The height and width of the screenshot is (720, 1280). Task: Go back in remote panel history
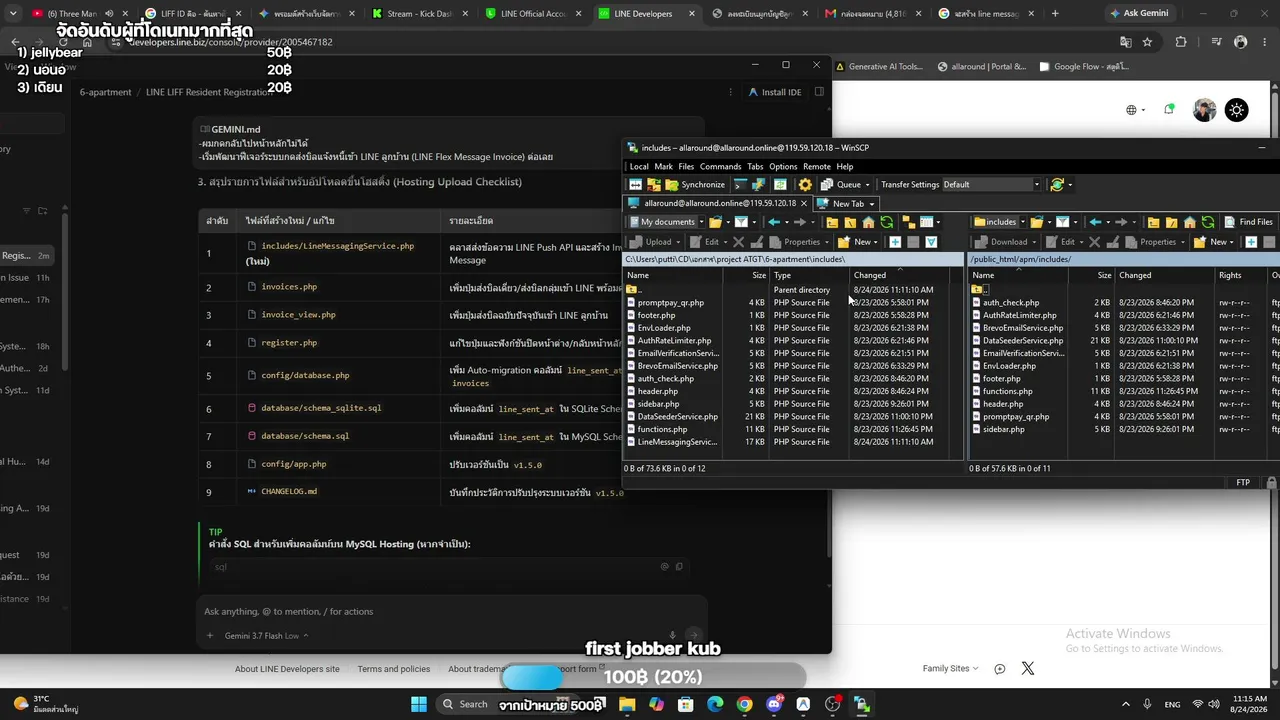[x=1095, y=222]
